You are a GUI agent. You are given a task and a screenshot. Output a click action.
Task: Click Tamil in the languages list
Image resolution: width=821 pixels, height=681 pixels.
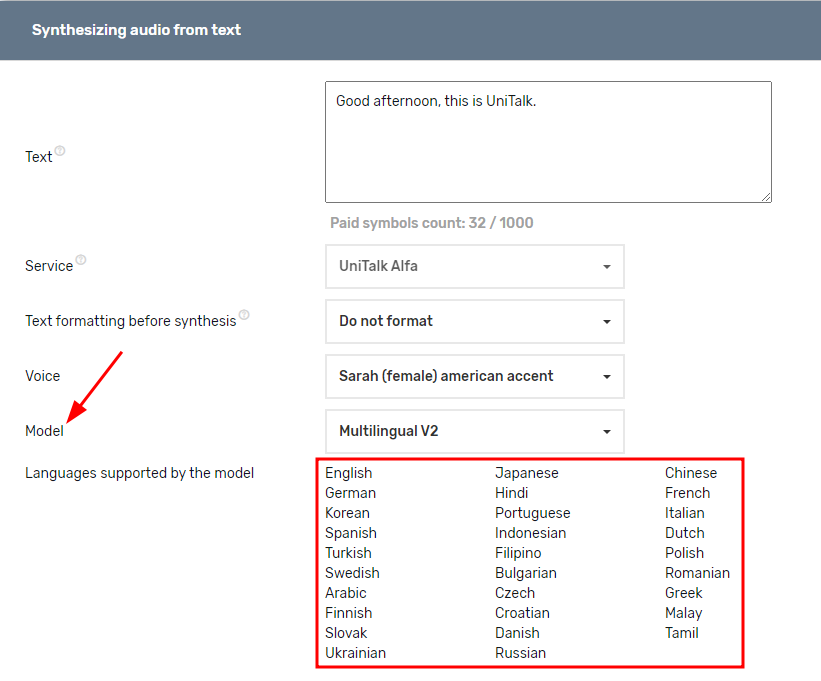(x=681, y=633)
